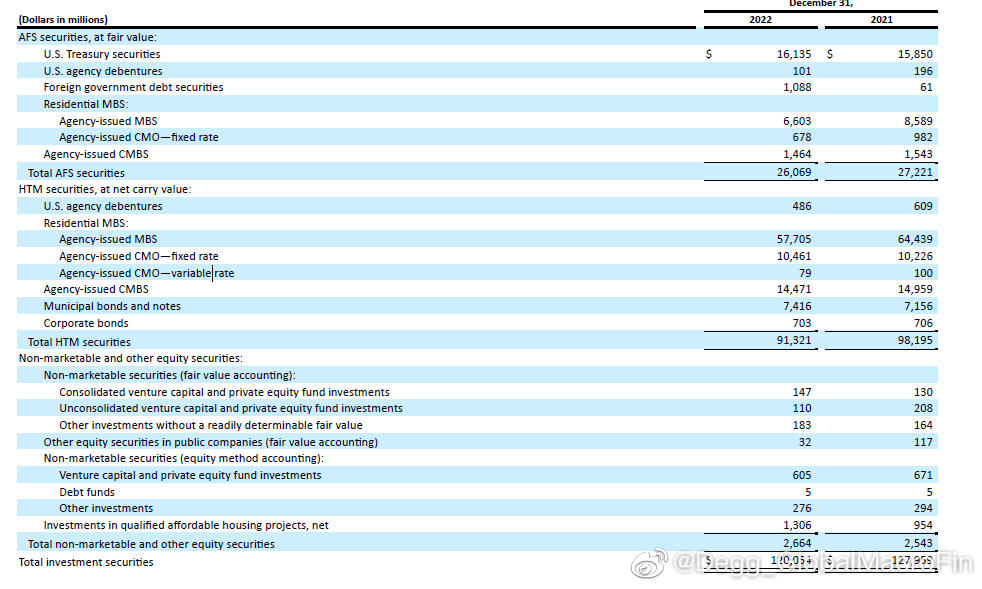Click value 147 for consolidated venture capital
The width and height of the screenshot is (982, 589).
pos(802,392)
